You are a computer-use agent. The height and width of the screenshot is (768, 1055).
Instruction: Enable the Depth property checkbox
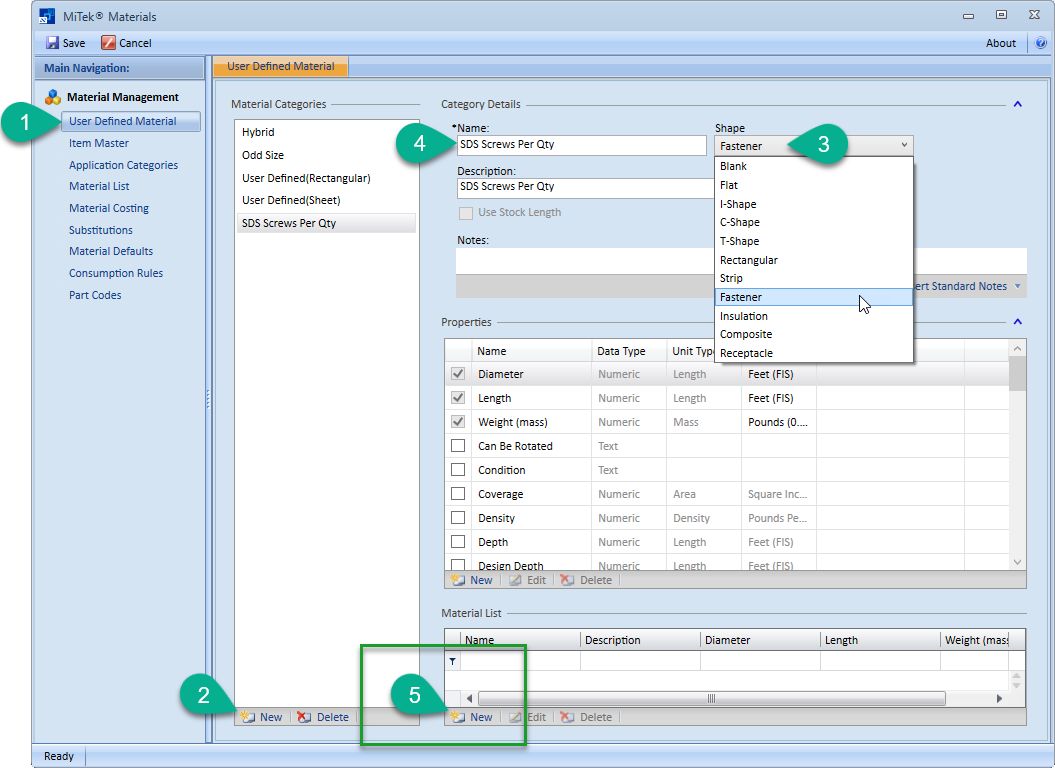[x=458, y=542]
